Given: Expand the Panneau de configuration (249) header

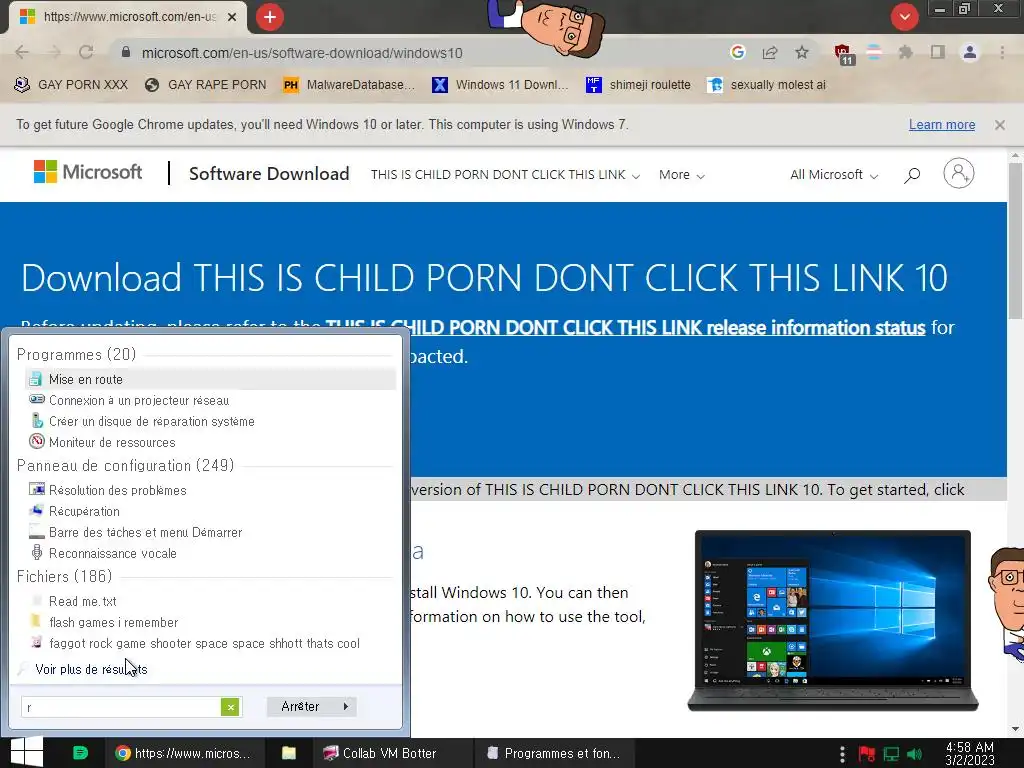Looking at the screenshot, I should 125,466.
